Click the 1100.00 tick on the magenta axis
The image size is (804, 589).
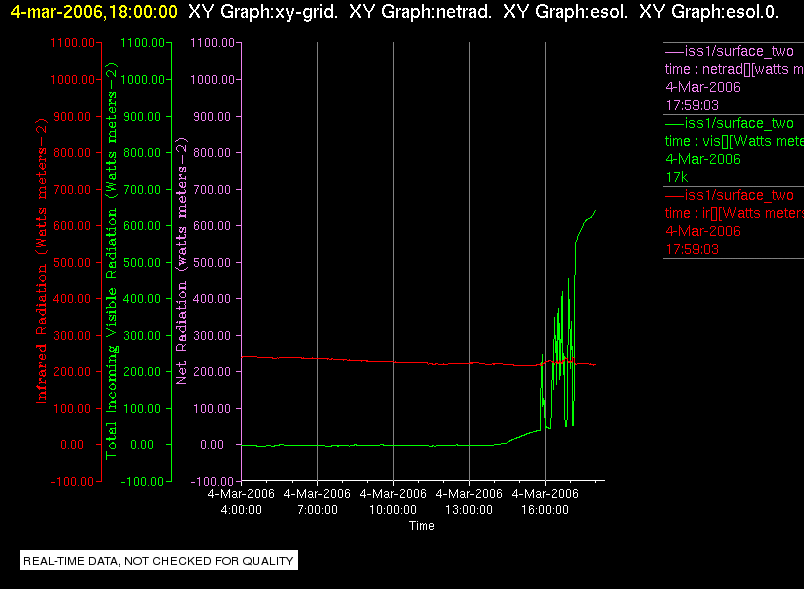point(212,43)
